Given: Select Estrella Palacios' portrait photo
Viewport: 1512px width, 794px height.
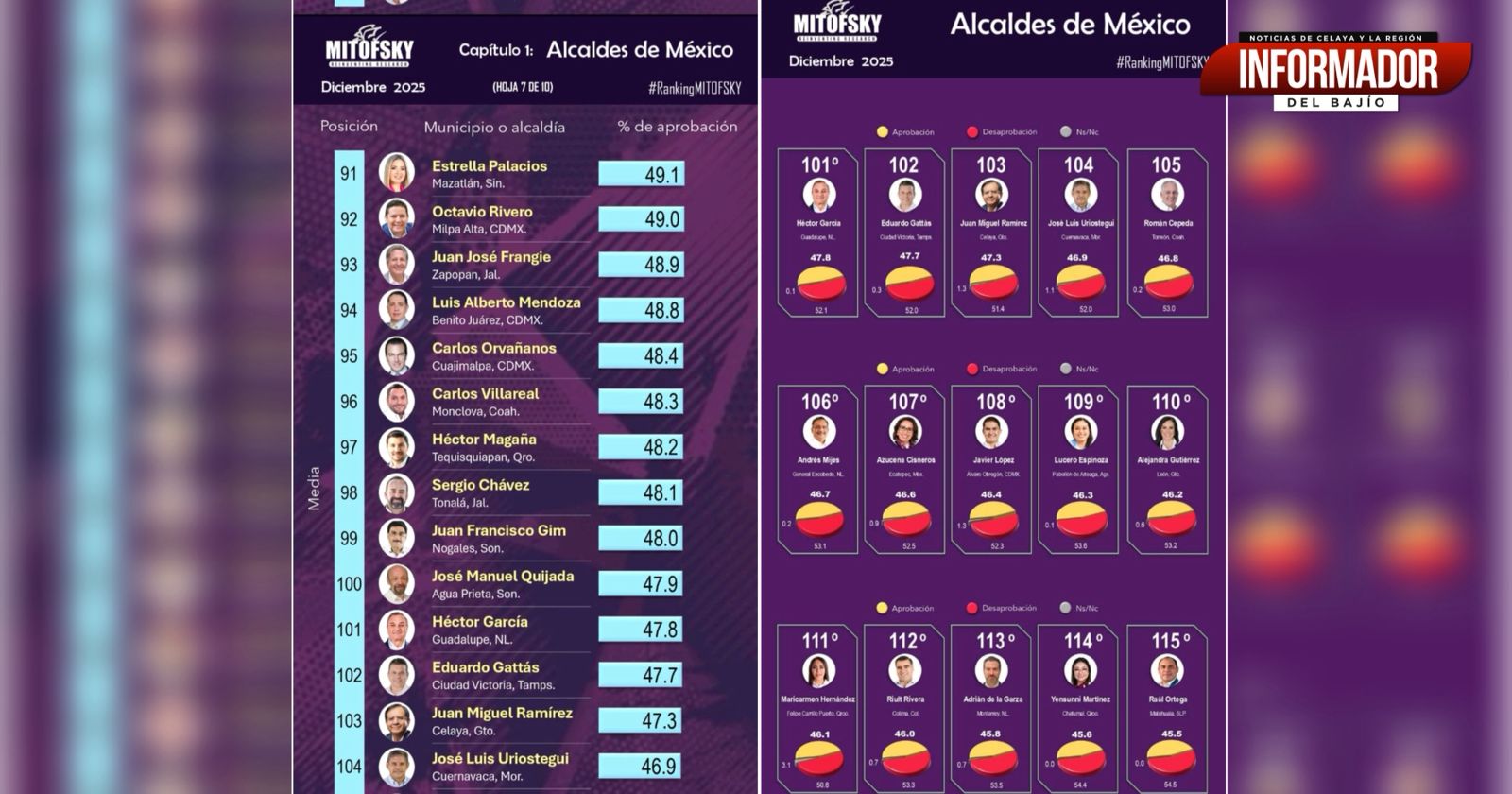Looking at the screenshot, I should (396, 173).
